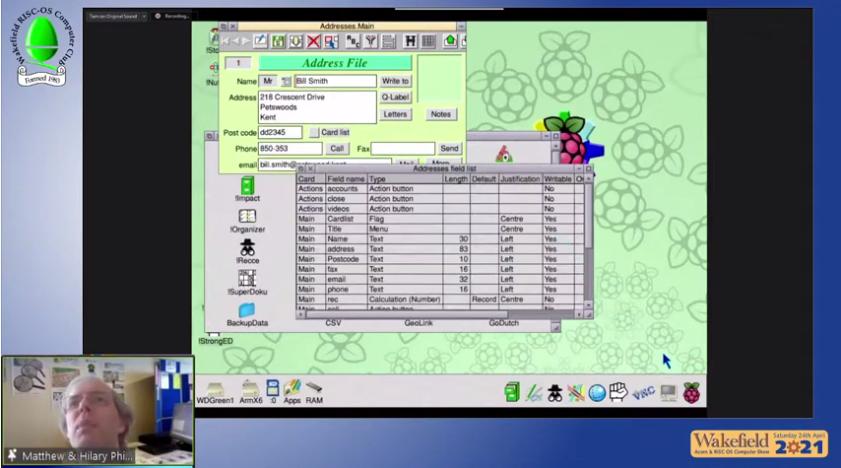Open the GeoLink item in filer window

pyautogui.click(x=418, y=323)
